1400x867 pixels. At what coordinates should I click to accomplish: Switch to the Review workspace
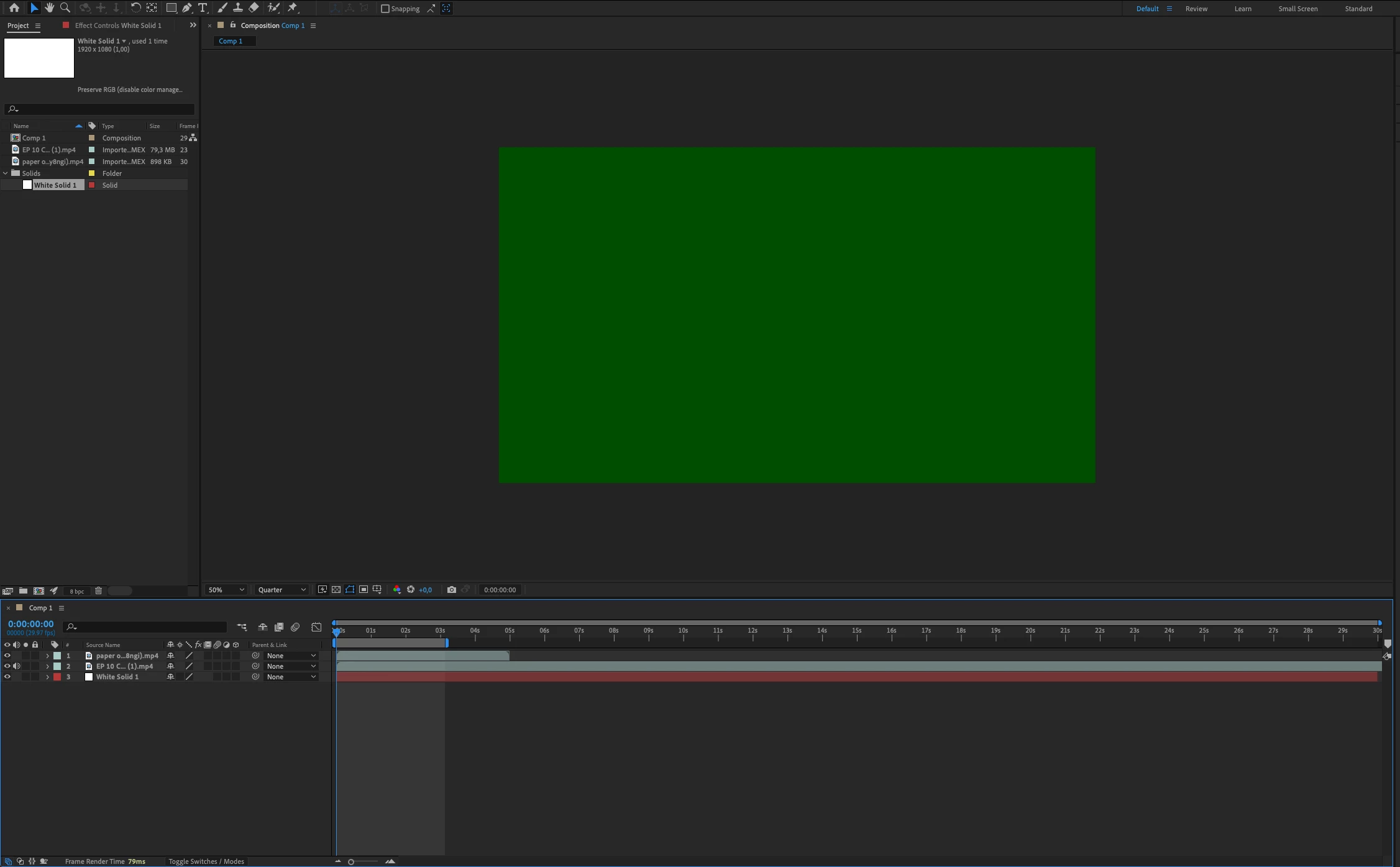coord(1196,9)
